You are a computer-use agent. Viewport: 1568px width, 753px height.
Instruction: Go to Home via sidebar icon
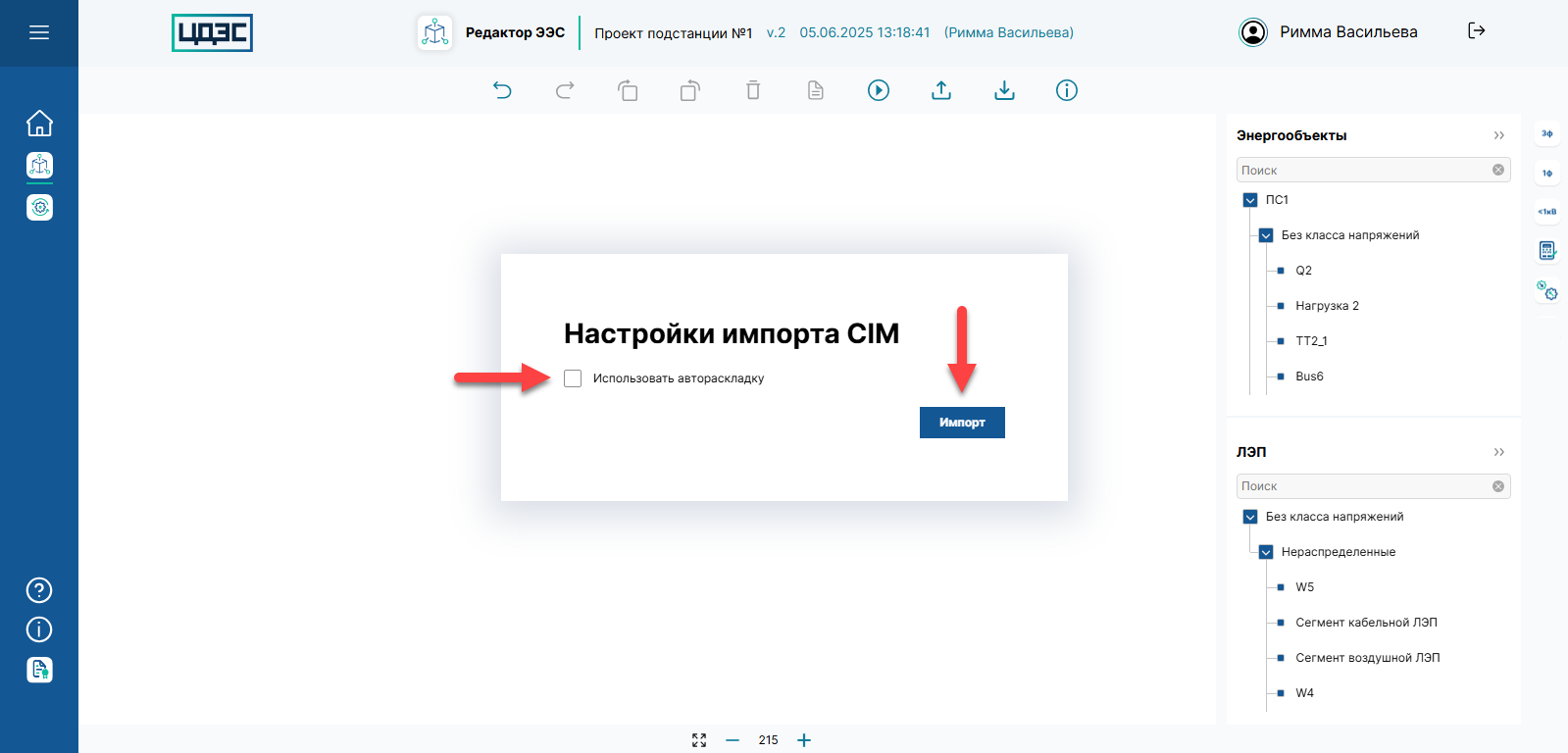click(x=39, y=124)
